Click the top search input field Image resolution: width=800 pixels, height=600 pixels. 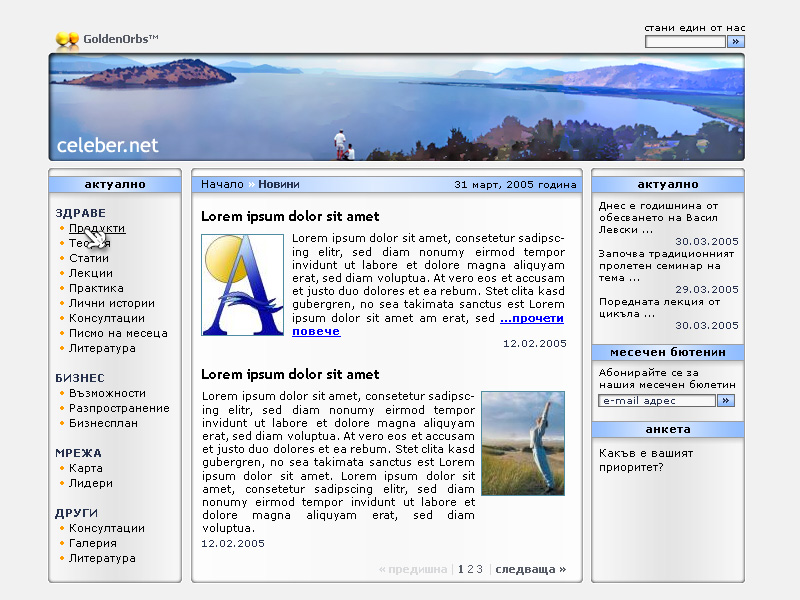685,42
